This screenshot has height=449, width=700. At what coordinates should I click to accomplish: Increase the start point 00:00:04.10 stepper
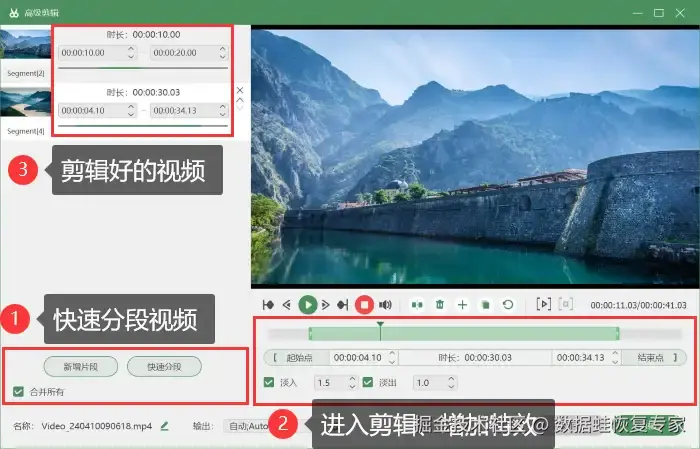tap(392, 354)
